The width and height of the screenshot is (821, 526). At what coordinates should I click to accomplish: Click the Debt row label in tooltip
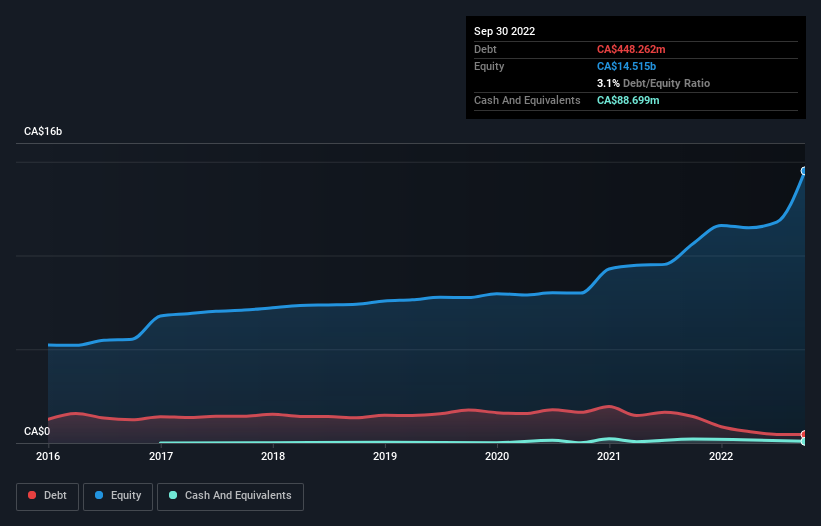click(485, 49)
